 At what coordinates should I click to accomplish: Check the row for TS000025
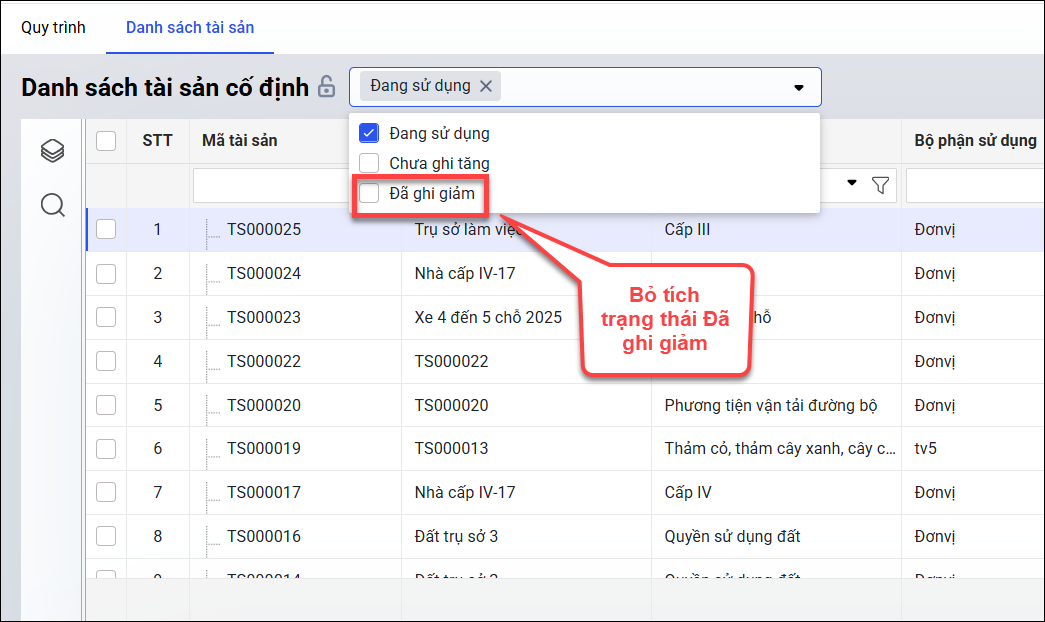coord(106,229)
